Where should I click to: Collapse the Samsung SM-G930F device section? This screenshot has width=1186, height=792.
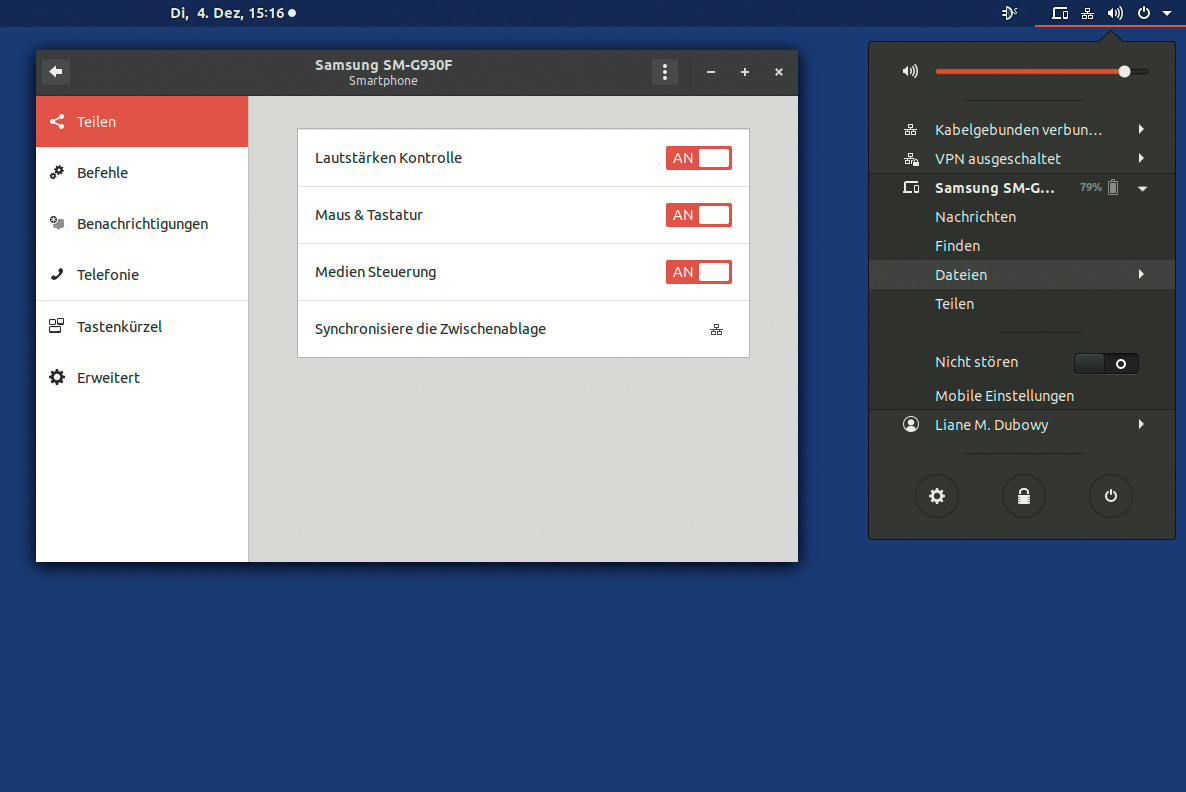1142,188
